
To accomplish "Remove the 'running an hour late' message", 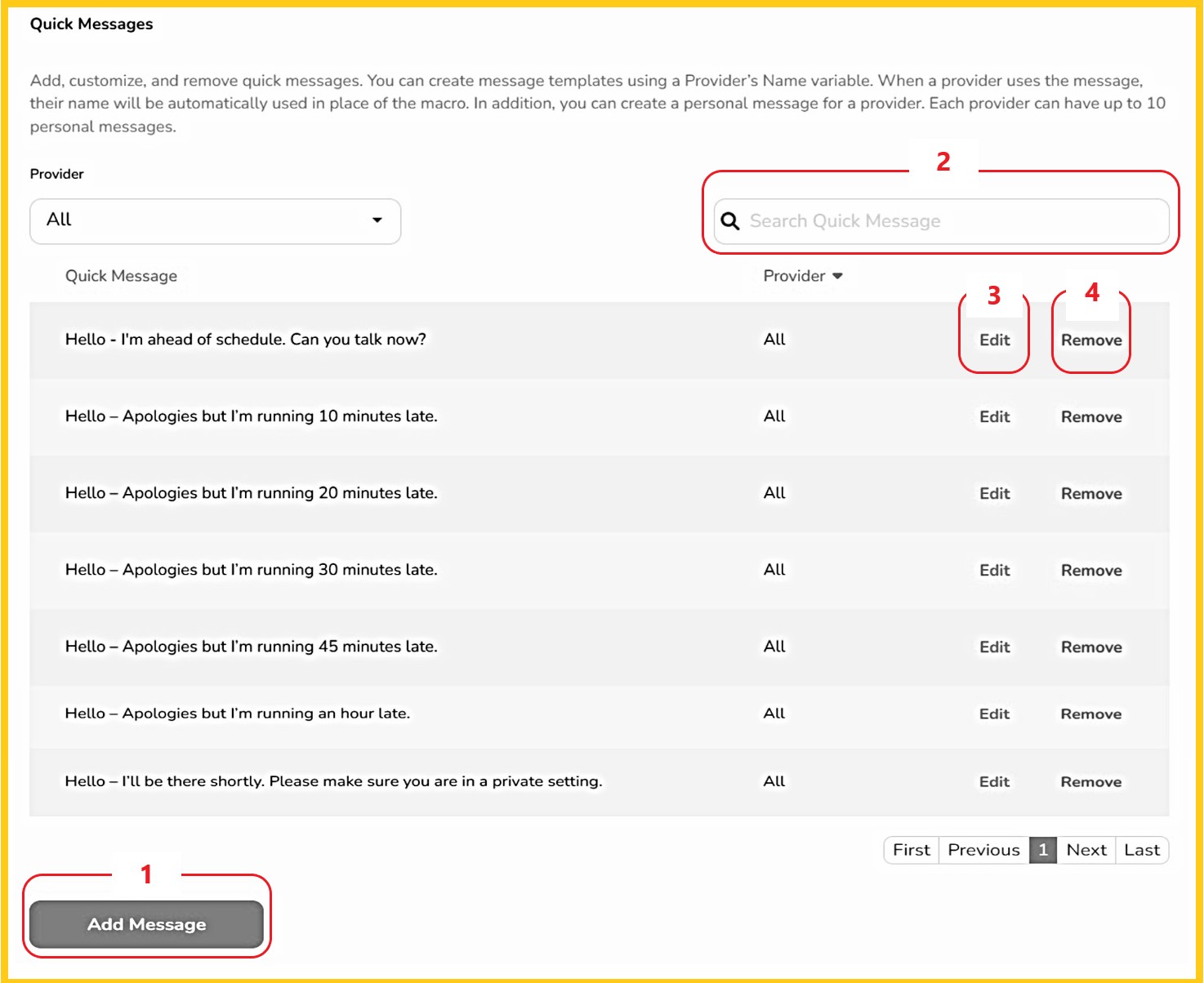I will pyautogui.click(x=1090, y=714).
